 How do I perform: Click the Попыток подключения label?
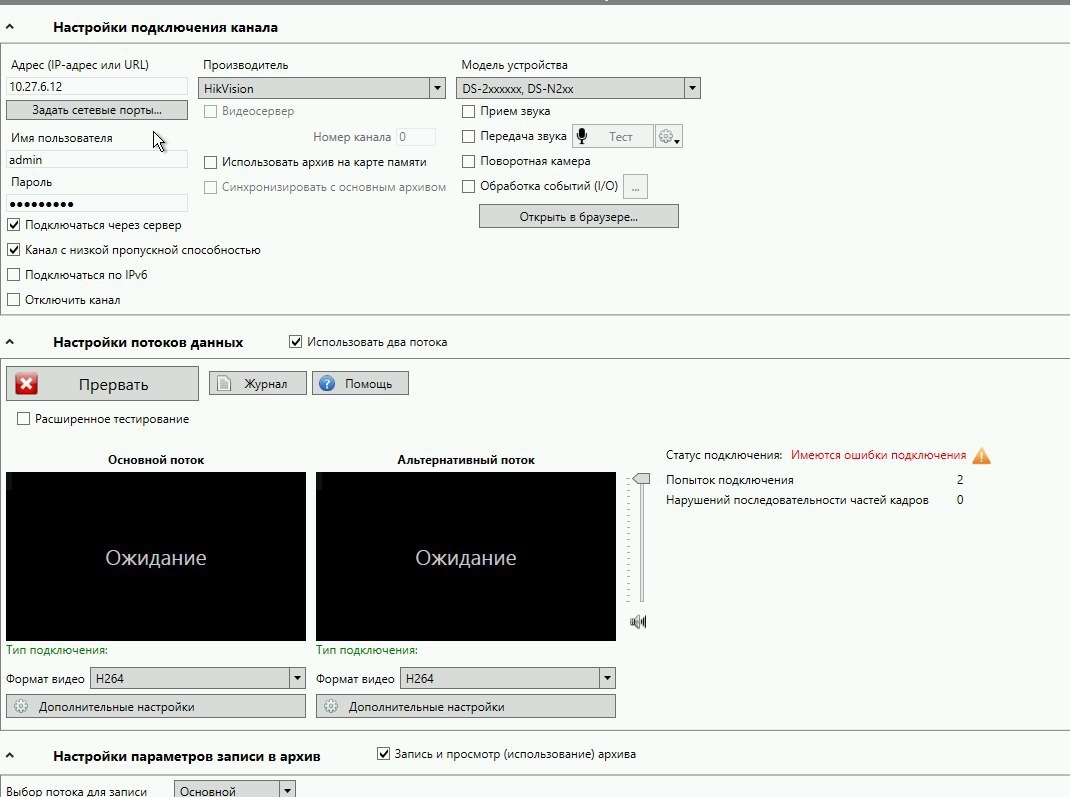[x=729, y=480]
